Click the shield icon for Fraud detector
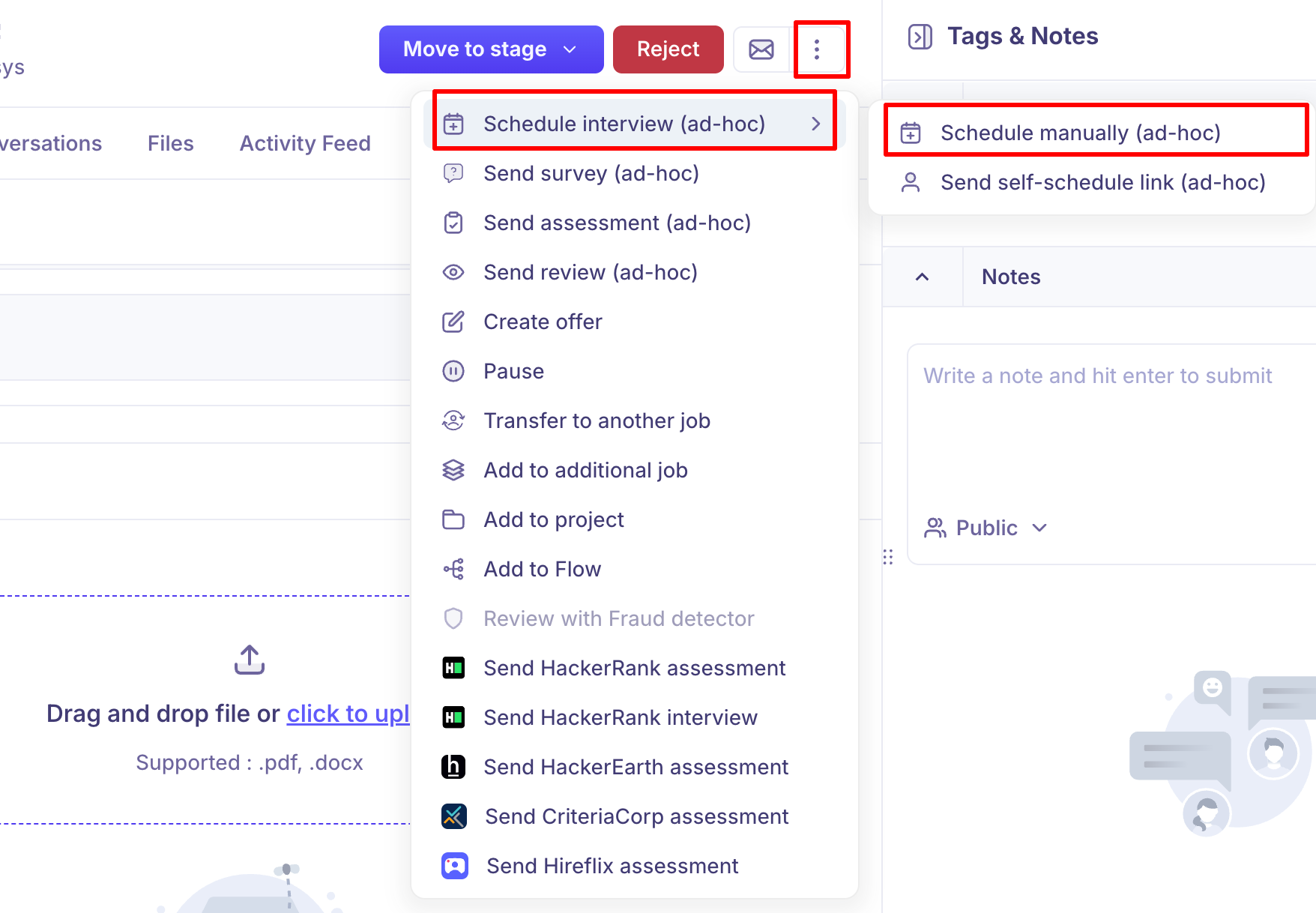1316x913 pixels. click(x=453, y=618)
